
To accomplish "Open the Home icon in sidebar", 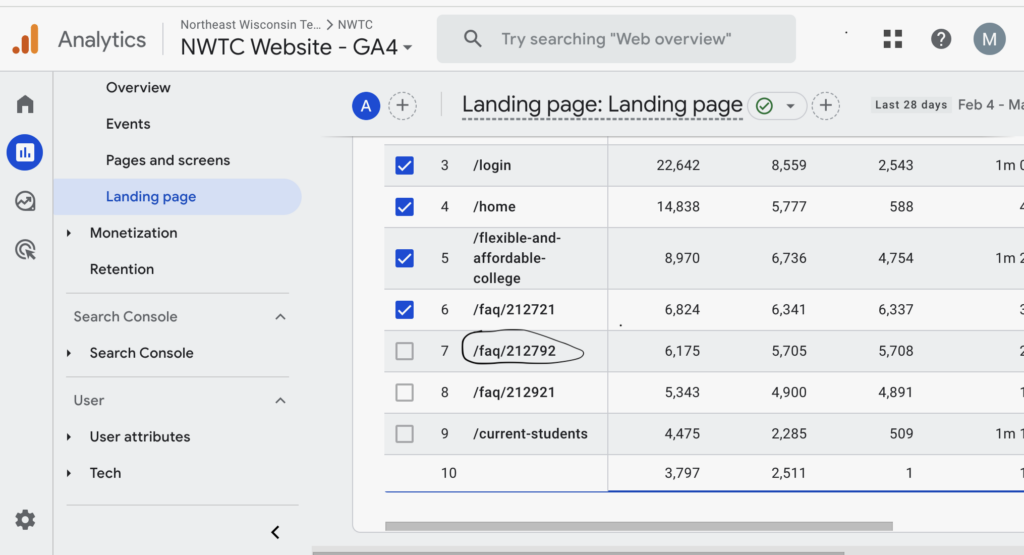I will [25, 104].
